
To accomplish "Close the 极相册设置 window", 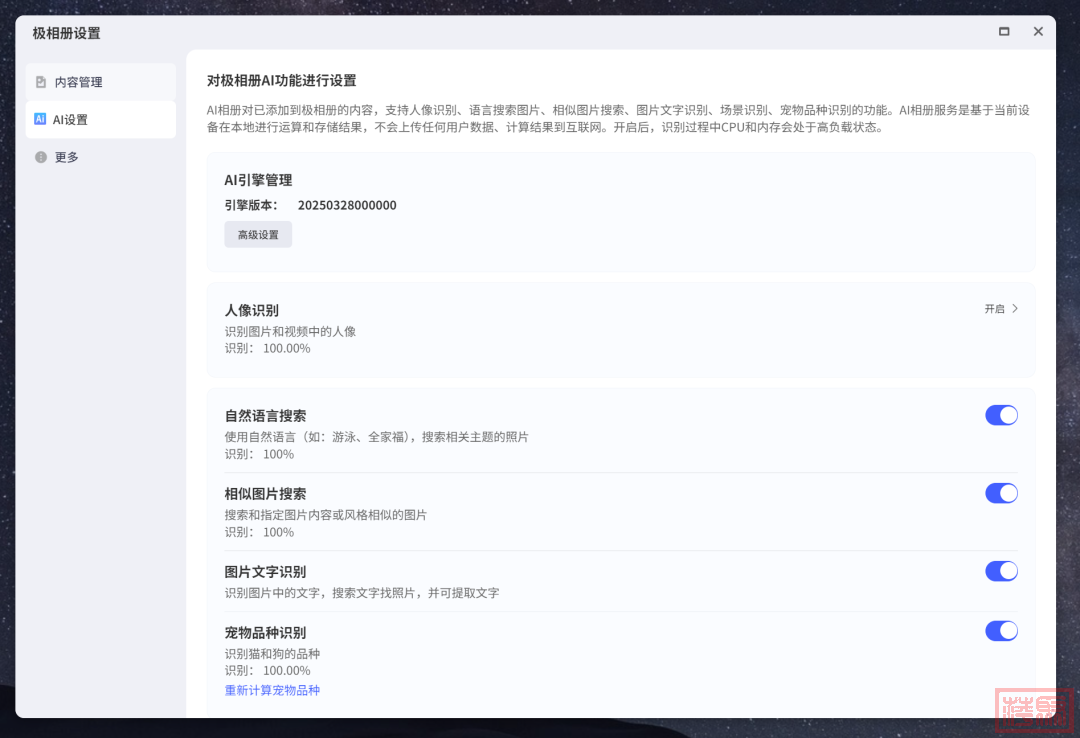I will 1038,32.
